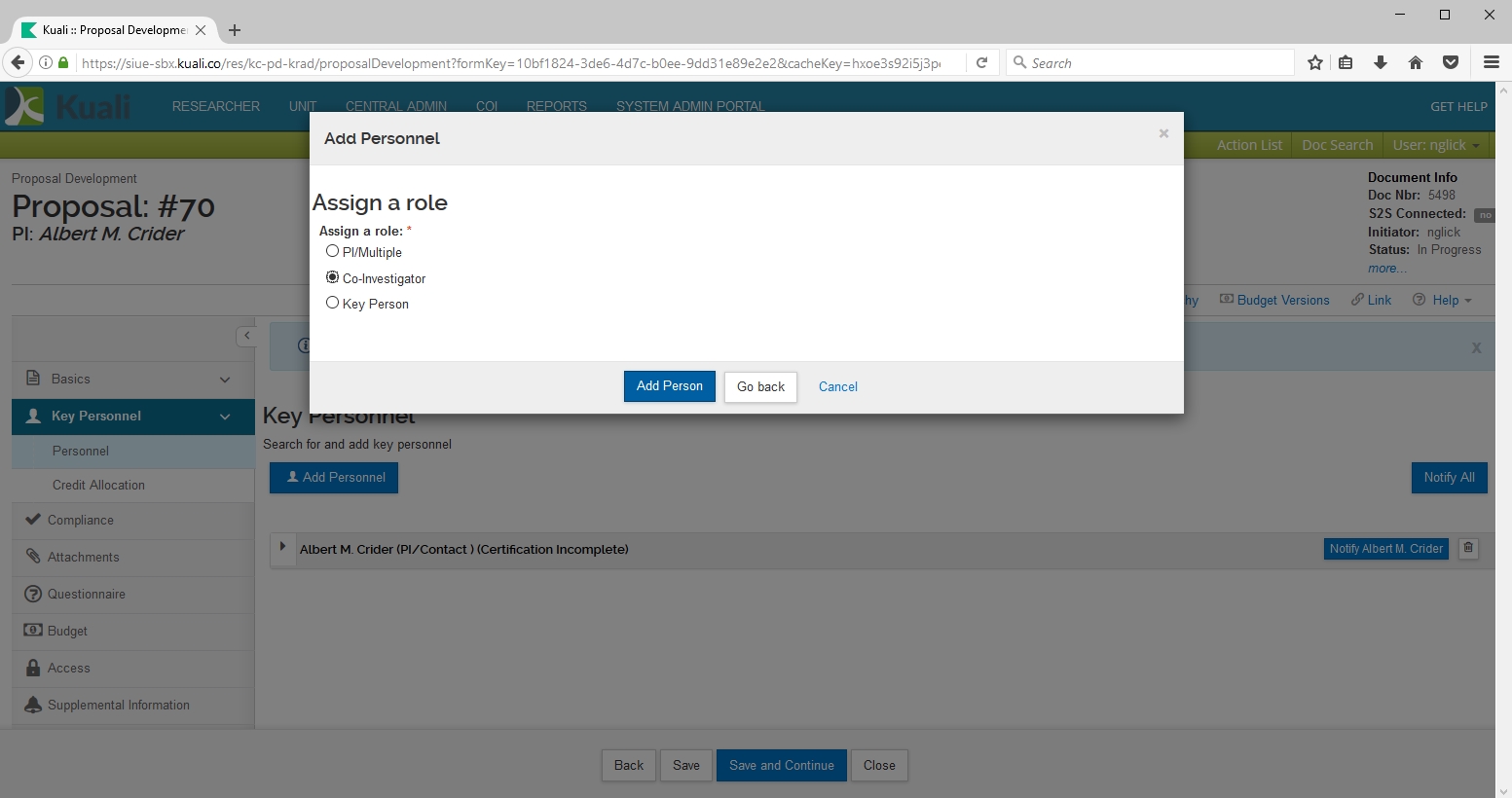Collapse the left navigation sidebar chevron
This screenshot has width=1512, height=798.
(x=246, y=336)
